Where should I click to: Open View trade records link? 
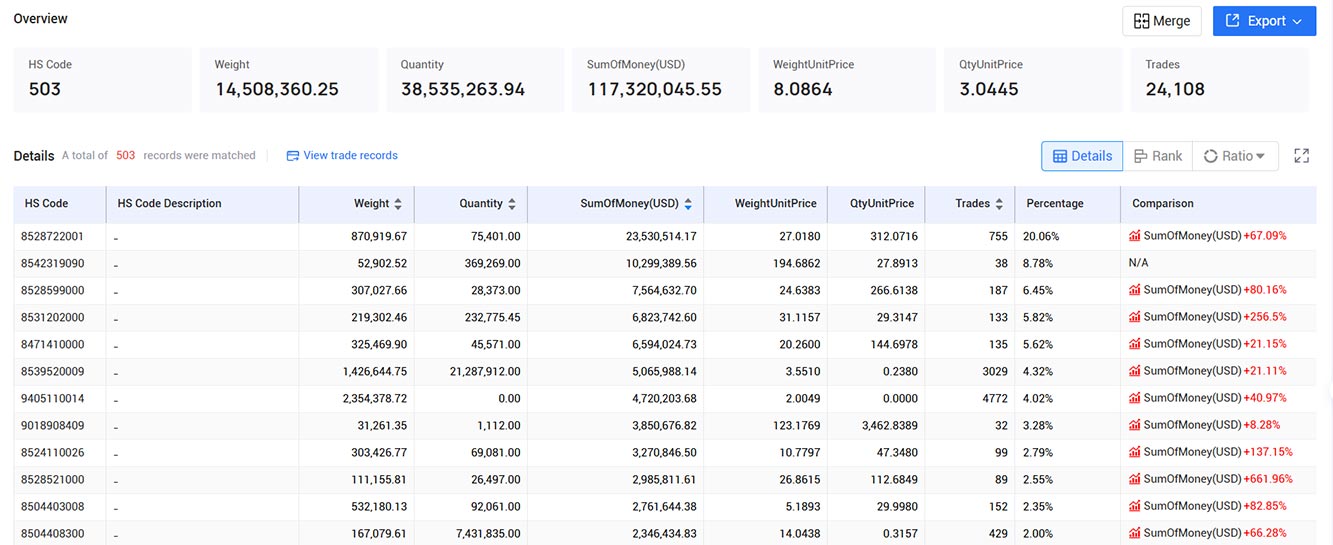(x=342, y=156)
